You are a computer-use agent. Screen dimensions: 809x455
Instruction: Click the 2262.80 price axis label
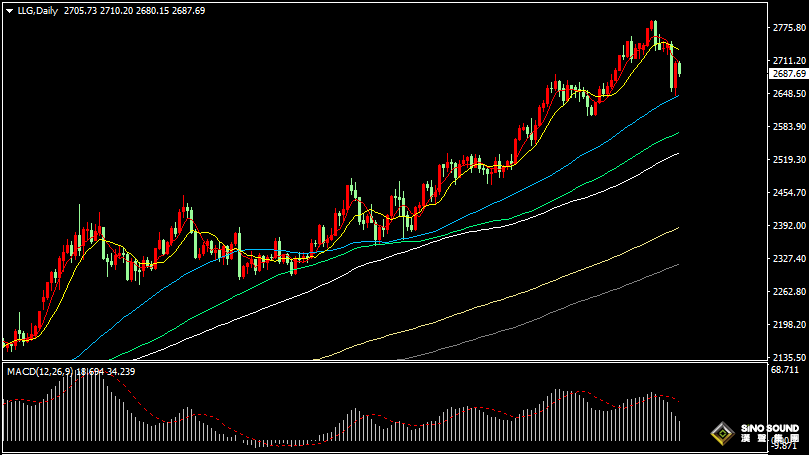point(788,292)
